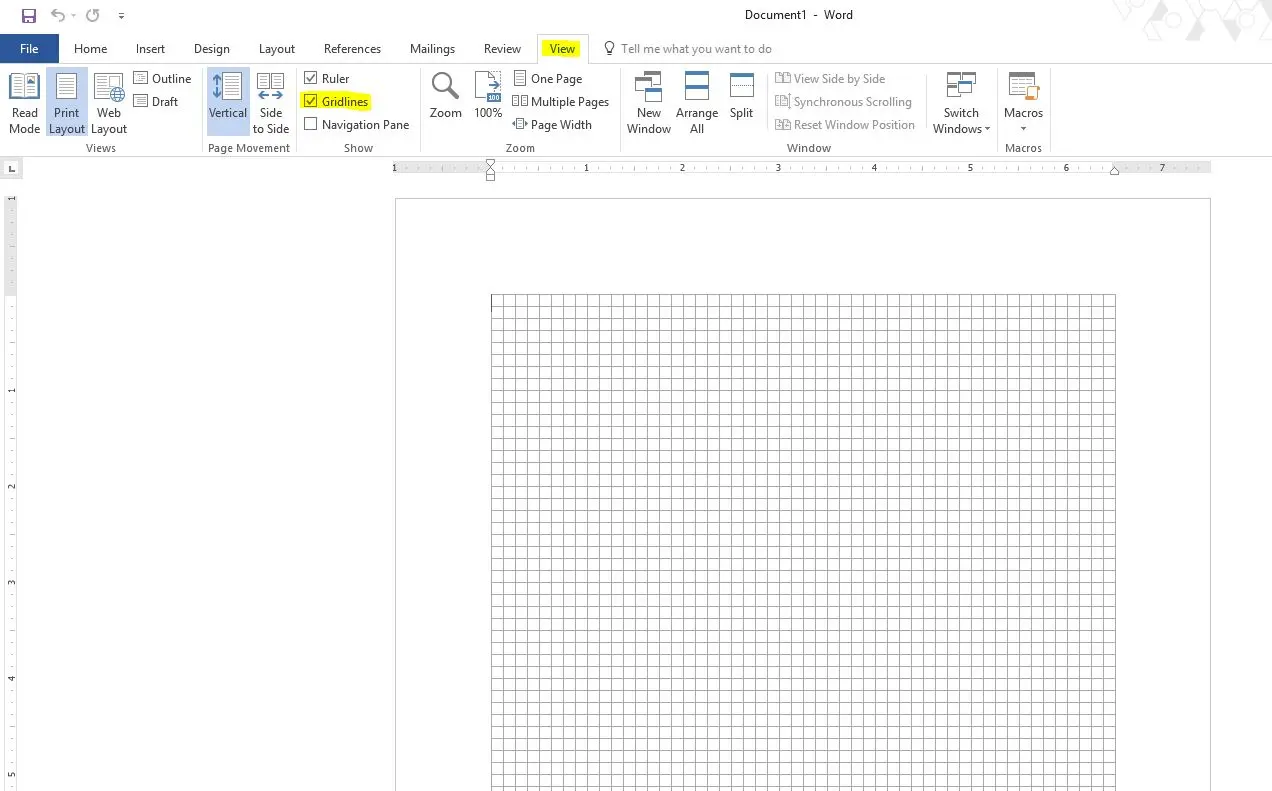This screenshot has height=791, width=1272.
Task: Disable the Gridlines checkbox
Action: [311, 101]
